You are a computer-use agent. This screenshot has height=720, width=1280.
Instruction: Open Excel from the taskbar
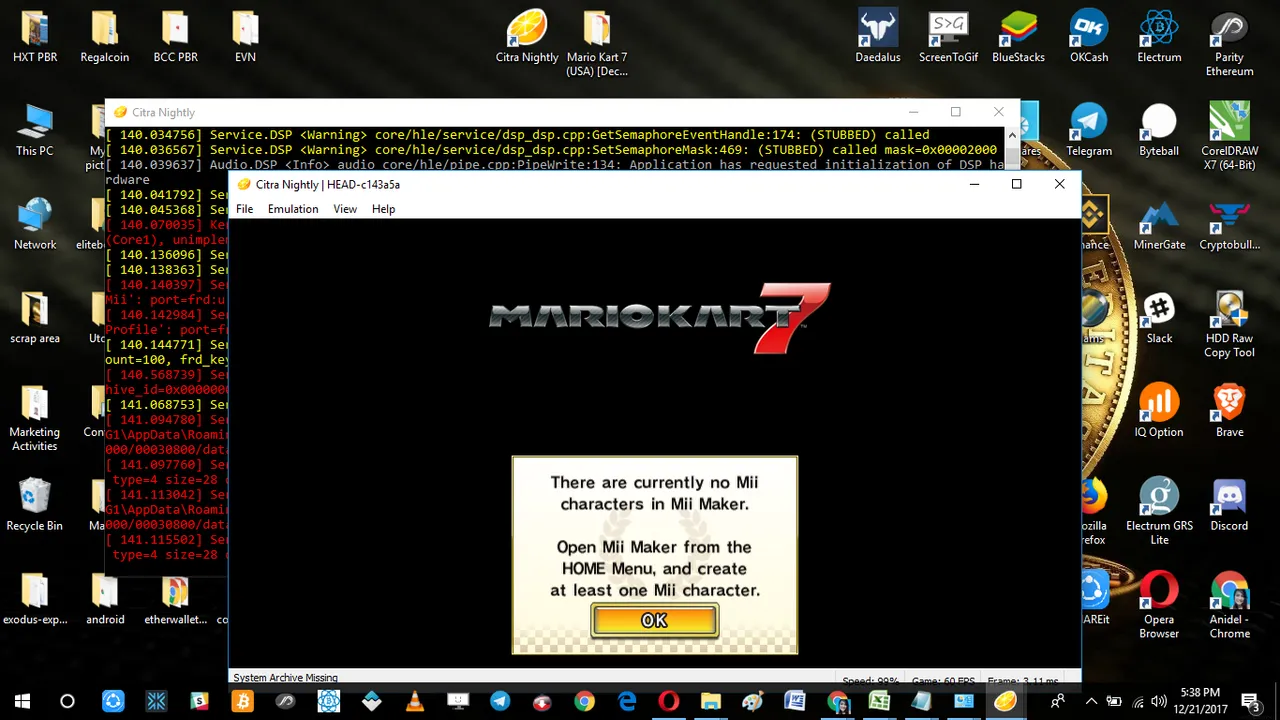click(x=879, y=701)
